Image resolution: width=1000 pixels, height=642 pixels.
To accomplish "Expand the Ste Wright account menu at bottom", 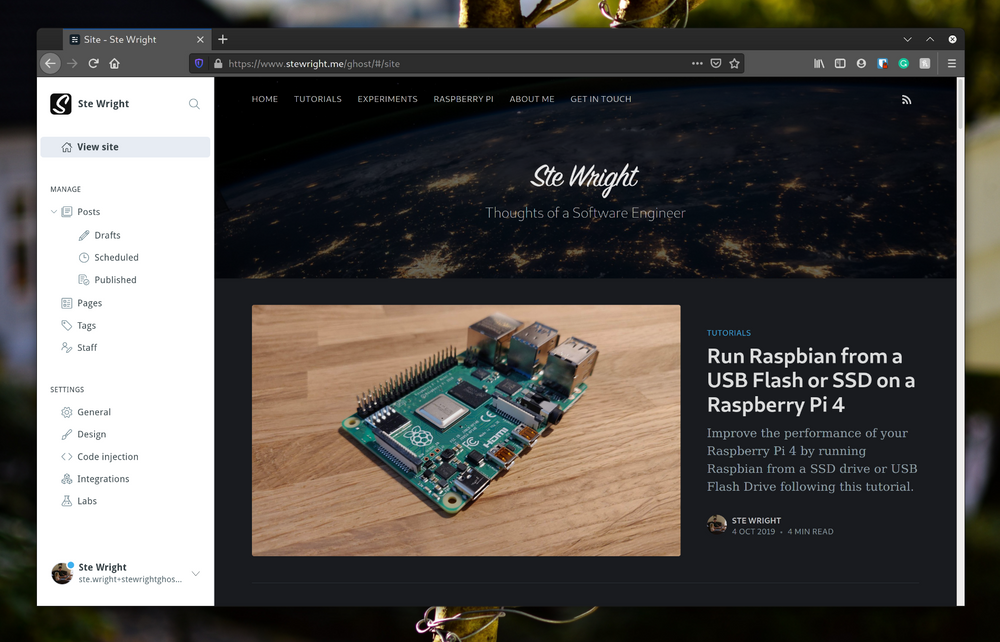I will pos(198,573).
